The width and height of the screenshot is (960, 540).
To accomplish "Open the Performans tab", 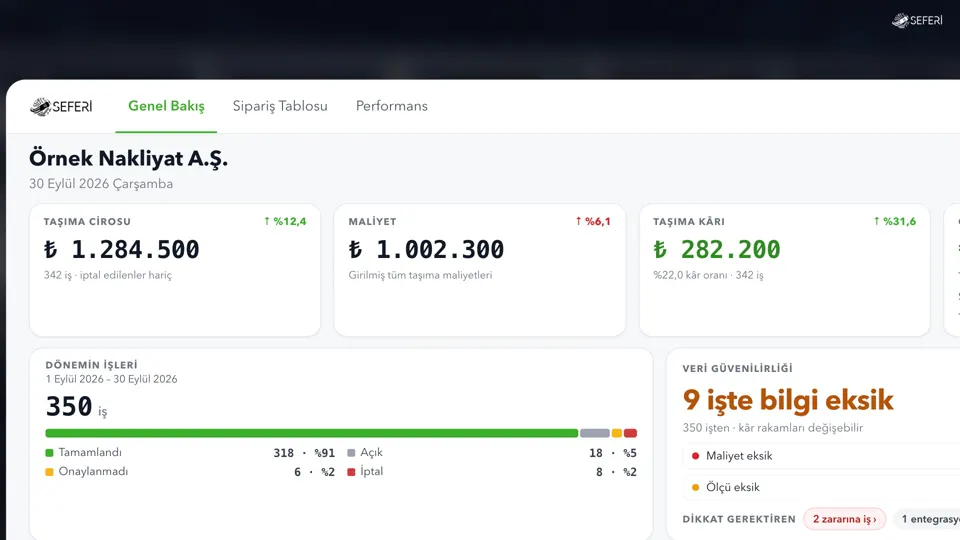I will [392, 106].
